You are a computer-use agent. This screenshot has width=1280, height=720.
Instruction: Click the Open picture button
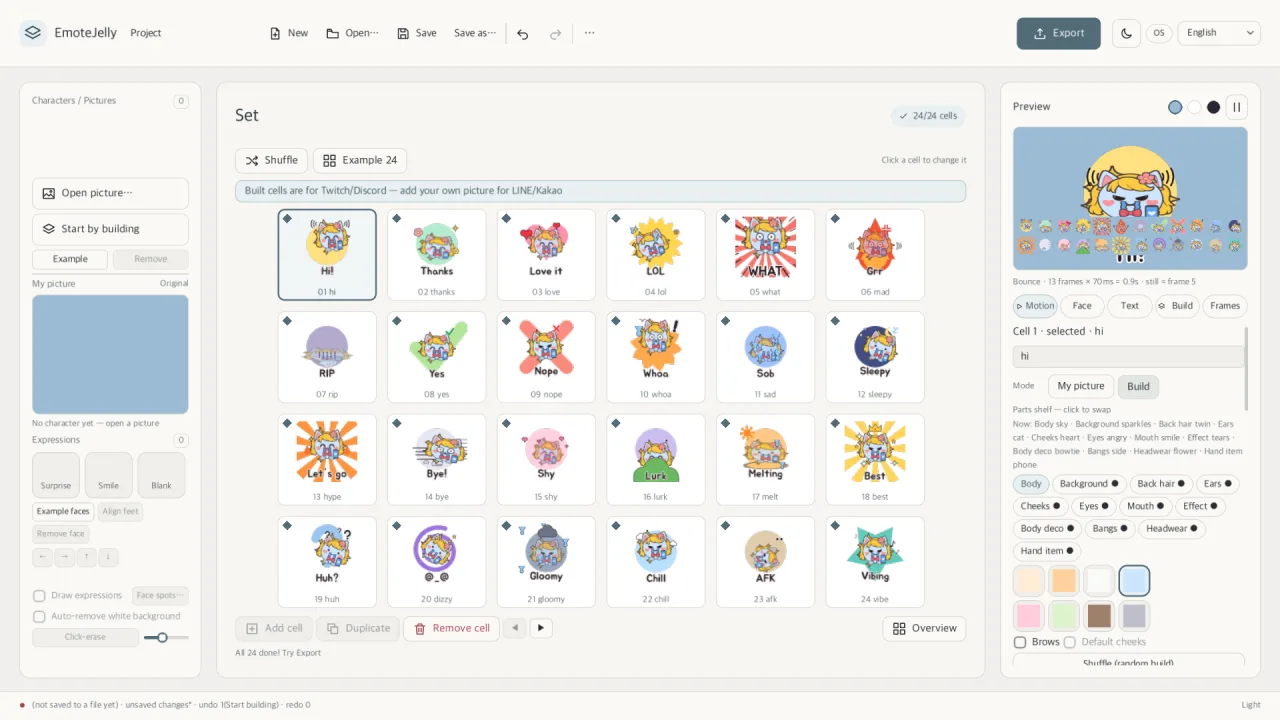coord(110,193)
